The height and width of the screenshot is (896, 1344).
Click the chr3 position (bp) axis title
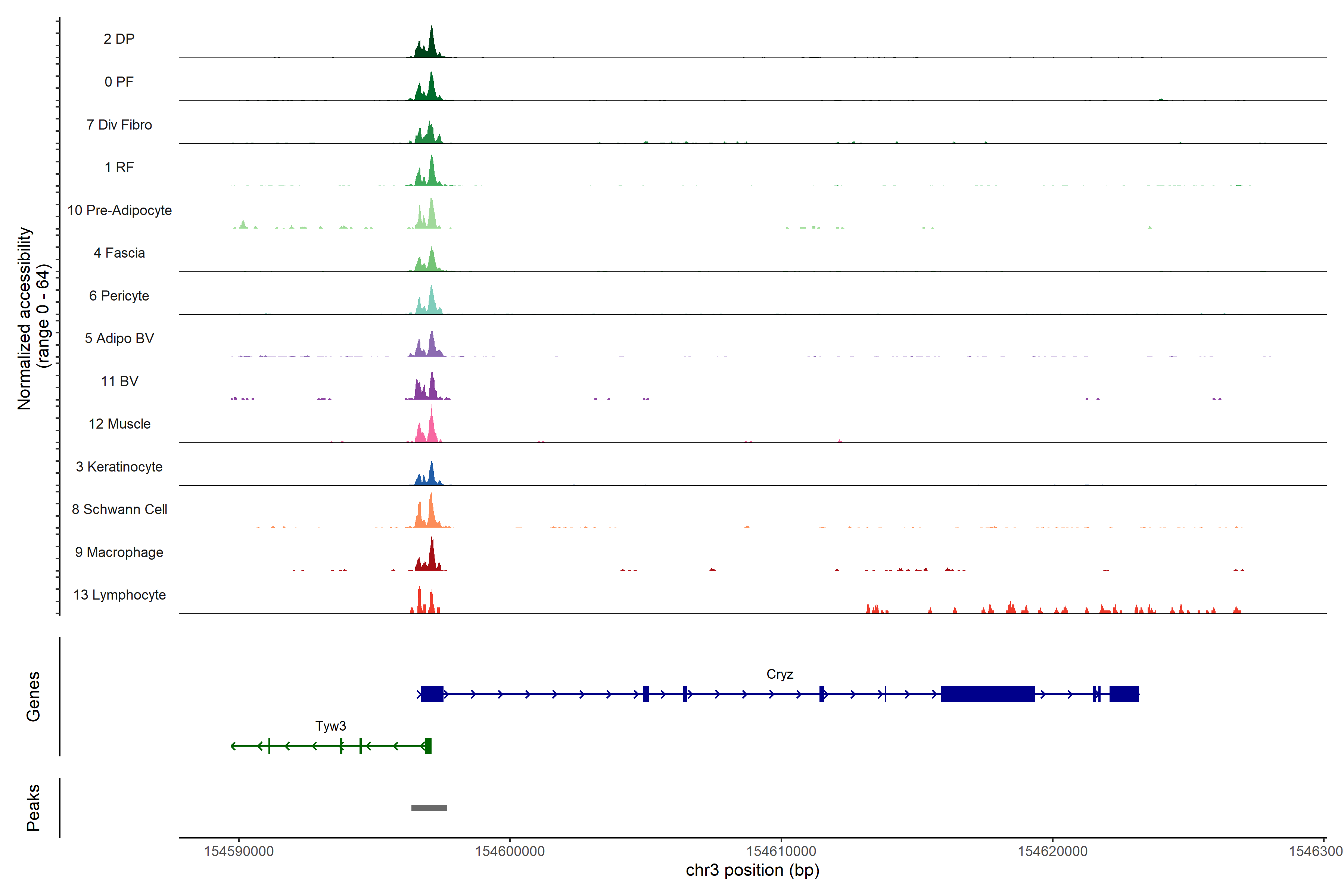click(752, 870)
